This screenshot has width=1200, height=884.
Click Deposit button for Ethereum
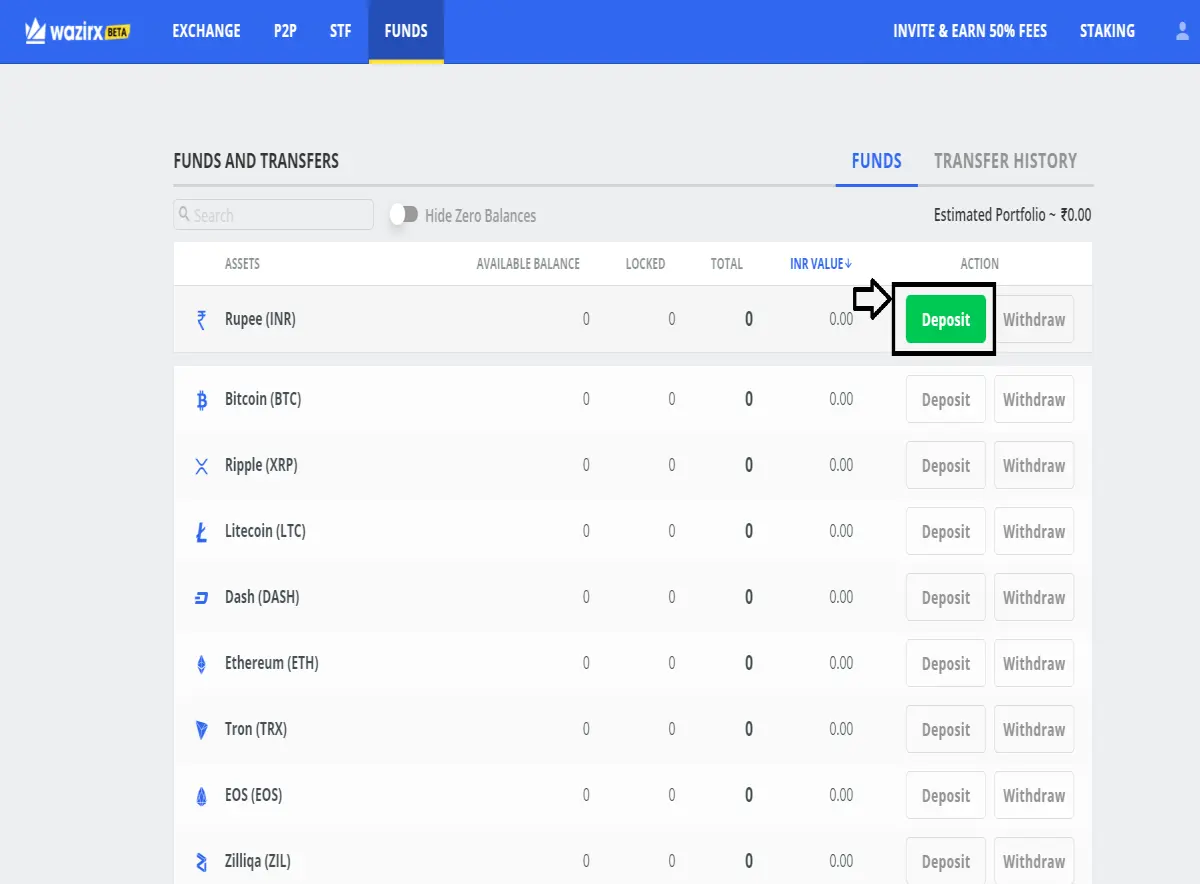click(946, 663)
